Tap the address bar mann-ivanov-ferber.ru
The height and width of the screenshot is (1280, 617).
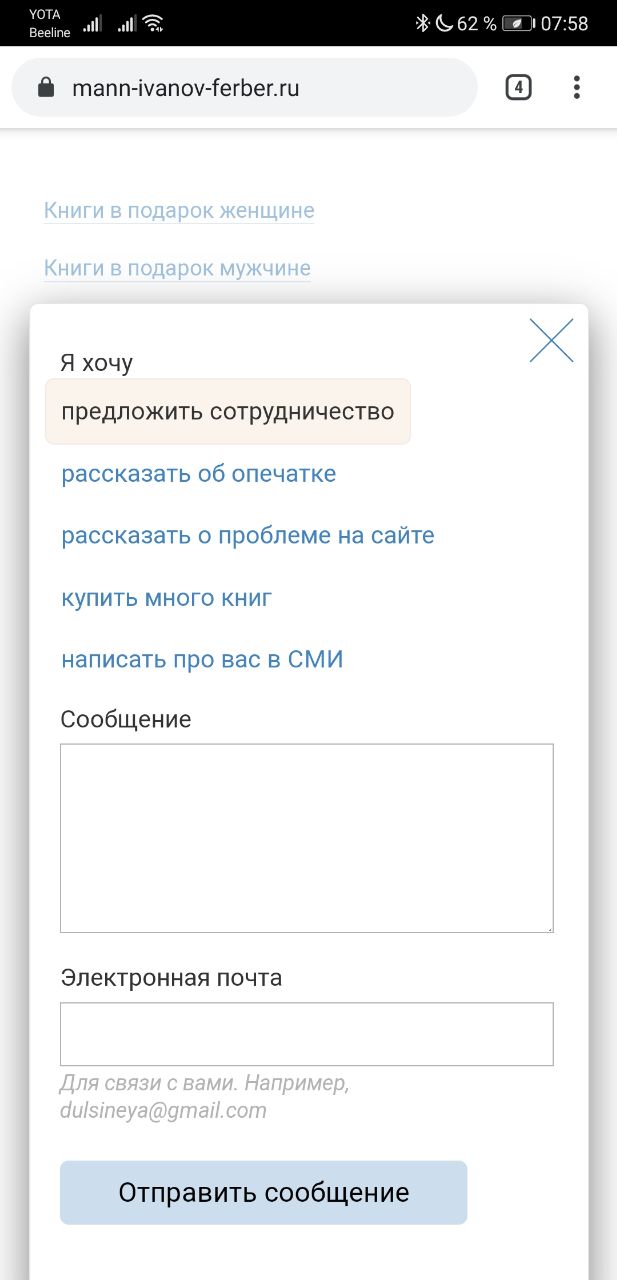point(244,88)
